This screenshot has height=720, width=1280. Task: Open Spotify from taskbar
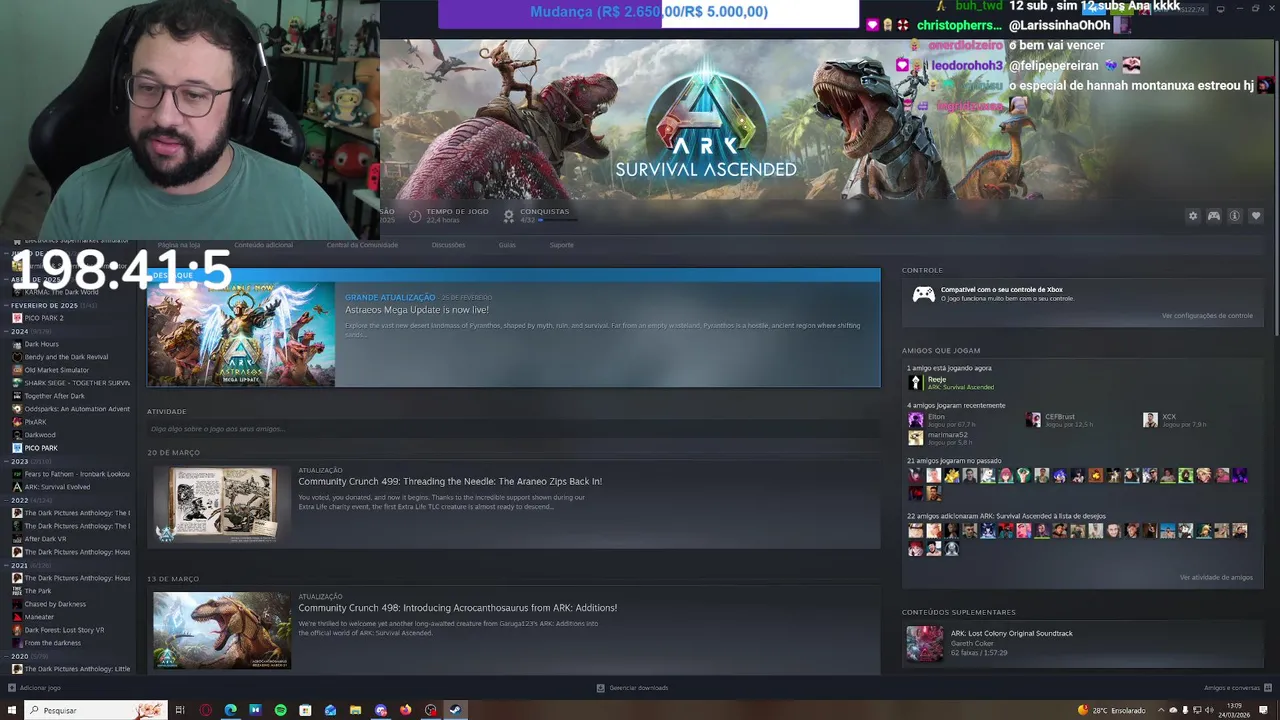[x=280, y=710]
